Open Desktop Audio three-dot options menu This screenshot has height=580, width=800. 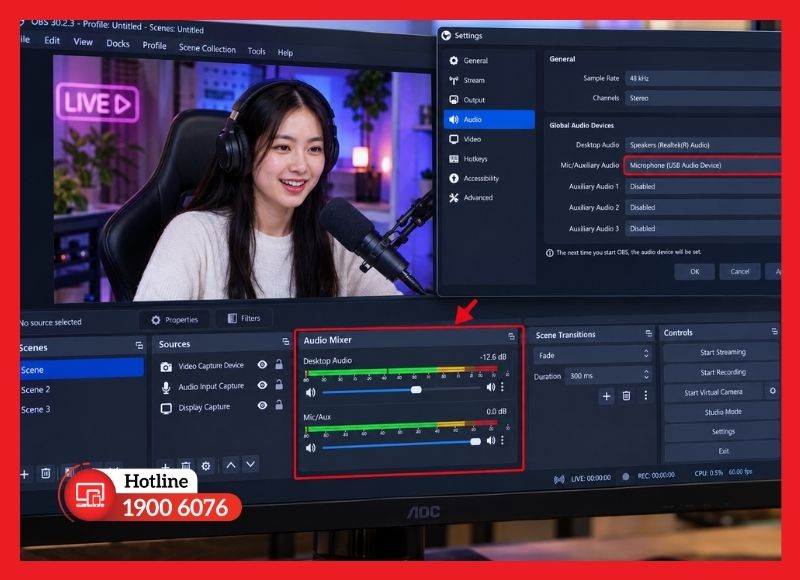pos(503,387)
